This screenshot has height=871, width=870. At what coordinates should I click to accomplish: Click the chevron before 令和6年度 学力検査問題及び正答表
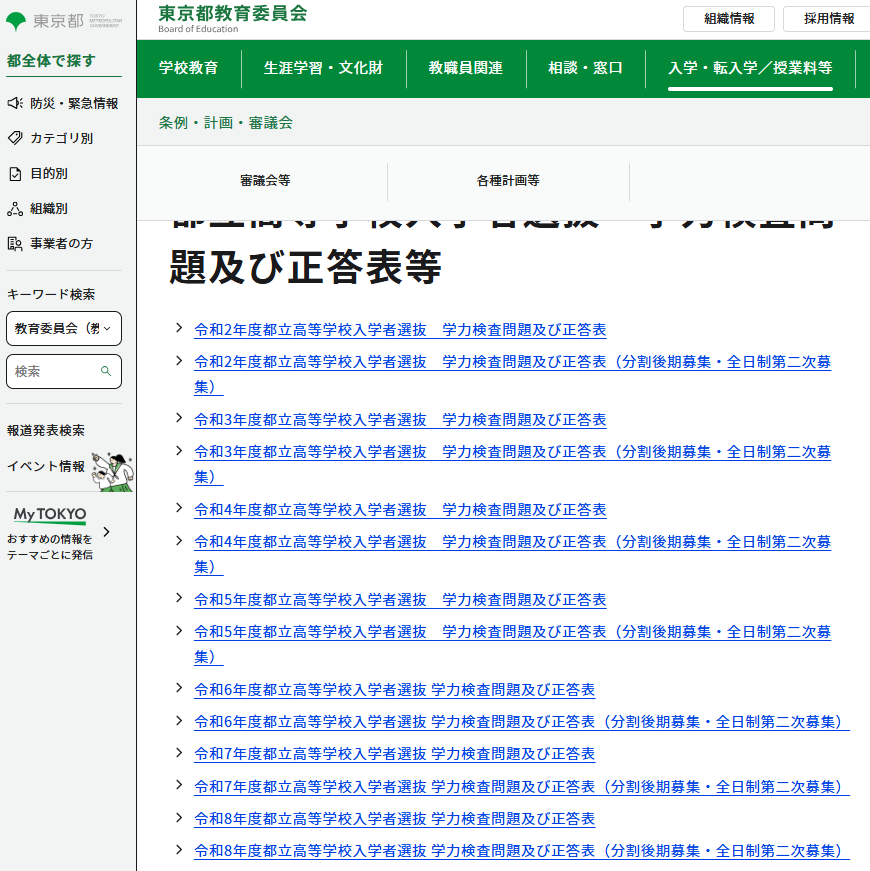pyautogui.click(x=179, y=688)
